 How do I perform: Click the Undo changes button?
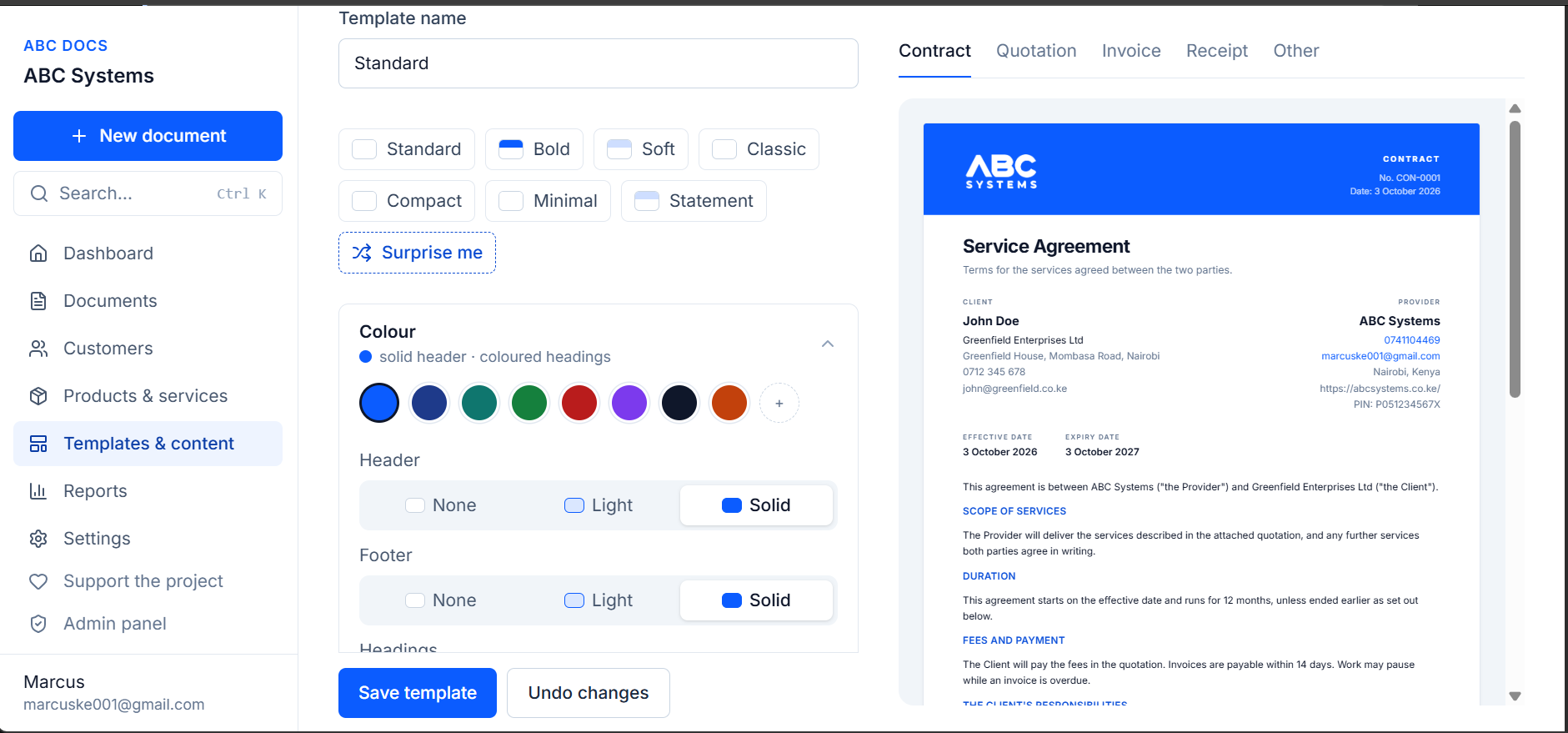point(589,693)
